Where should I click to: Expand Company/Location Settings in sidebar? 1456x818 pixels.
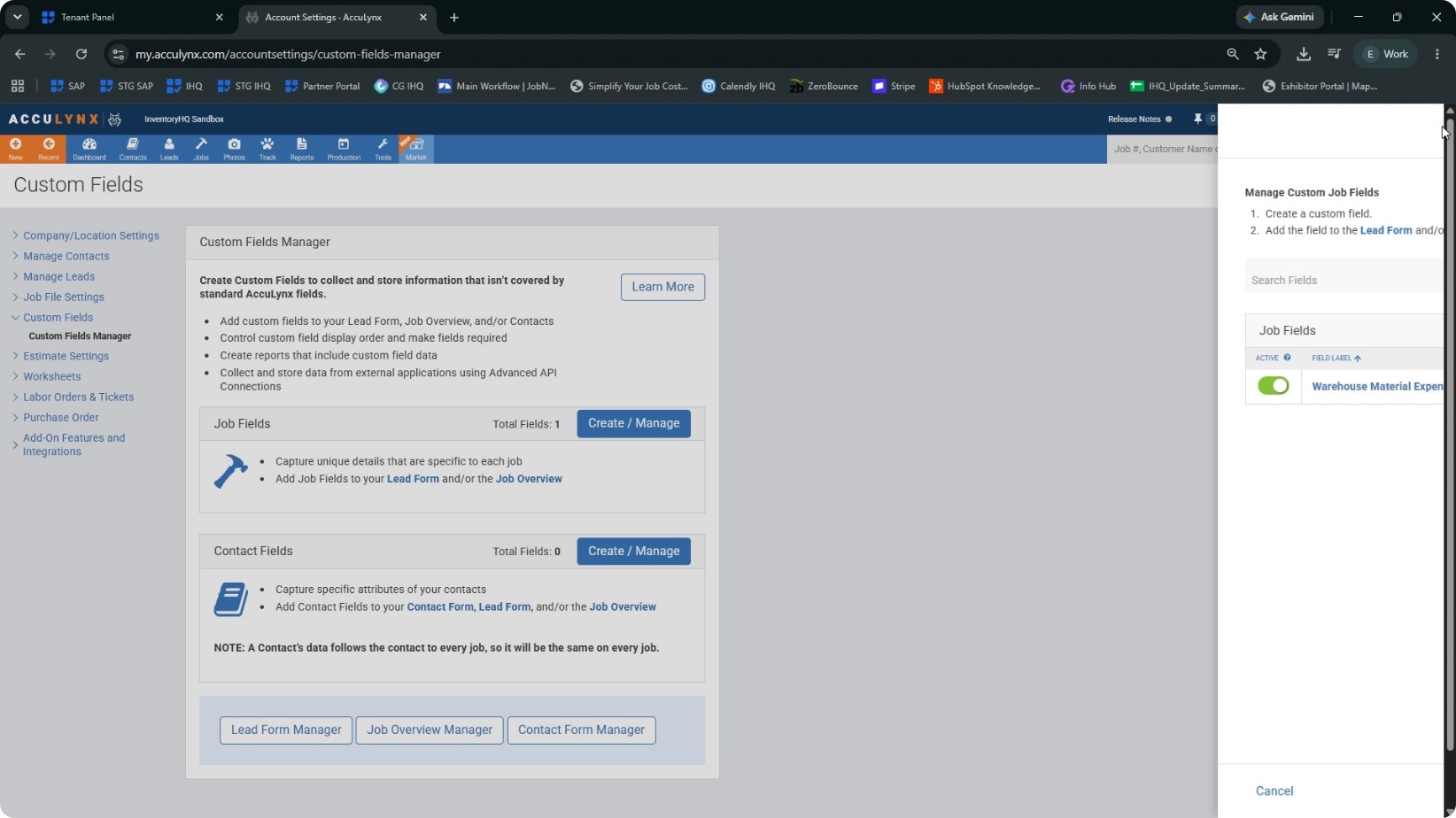(86, 235)
